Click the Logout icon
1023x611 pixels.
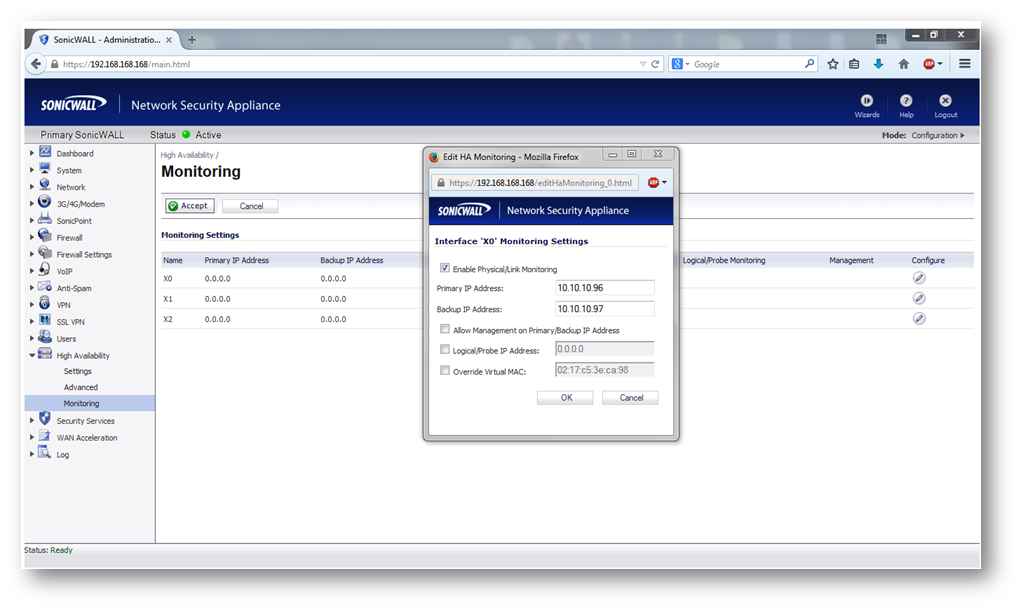(x=945, y=101)
